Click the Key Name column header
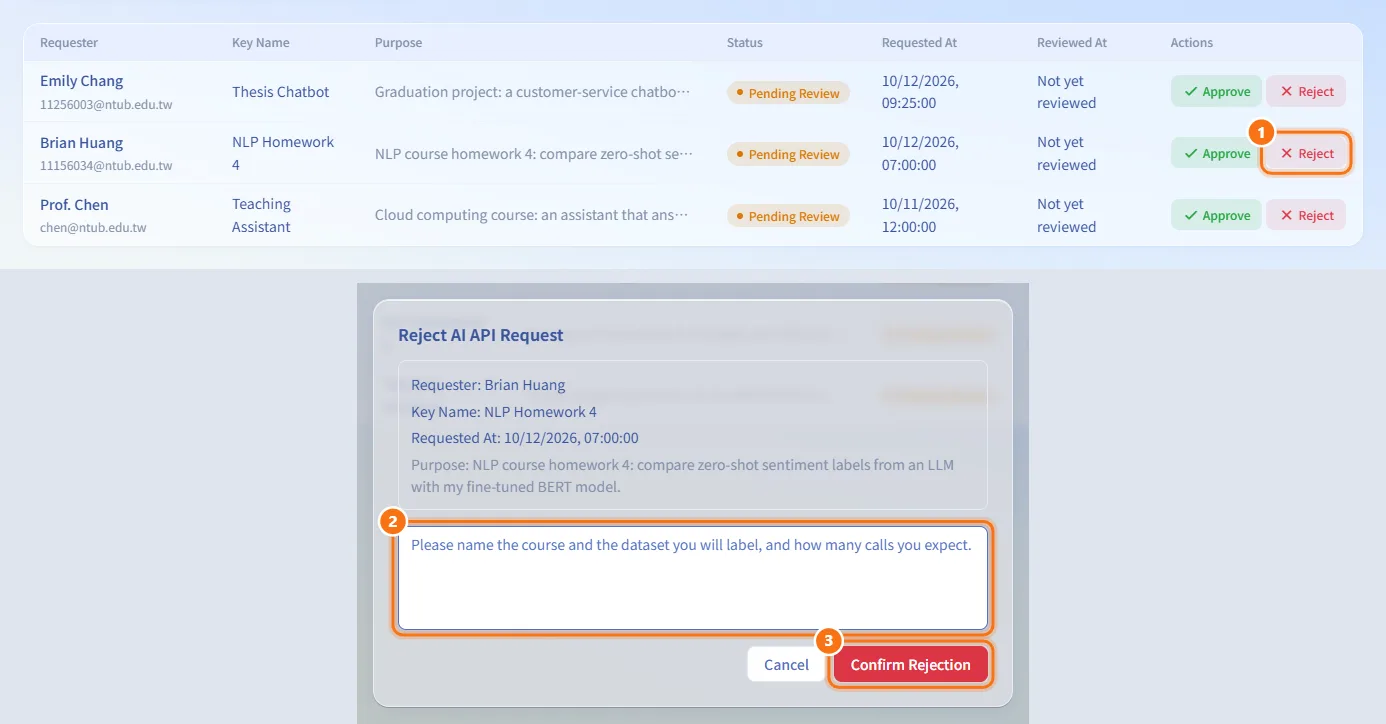 [261, 43]
